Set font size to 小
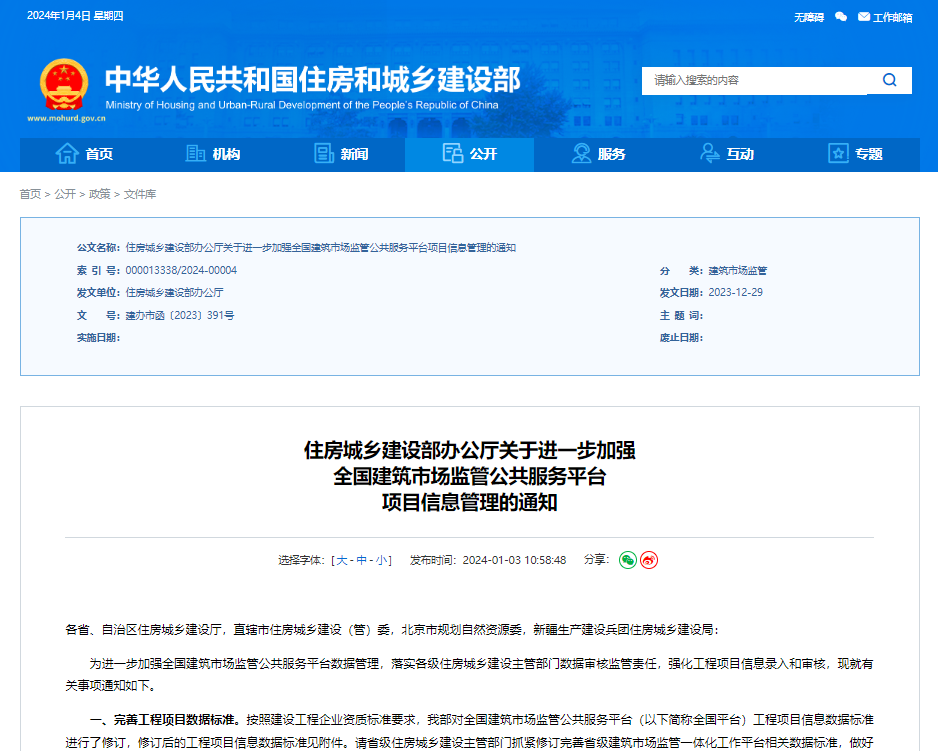 pos(381,560)
